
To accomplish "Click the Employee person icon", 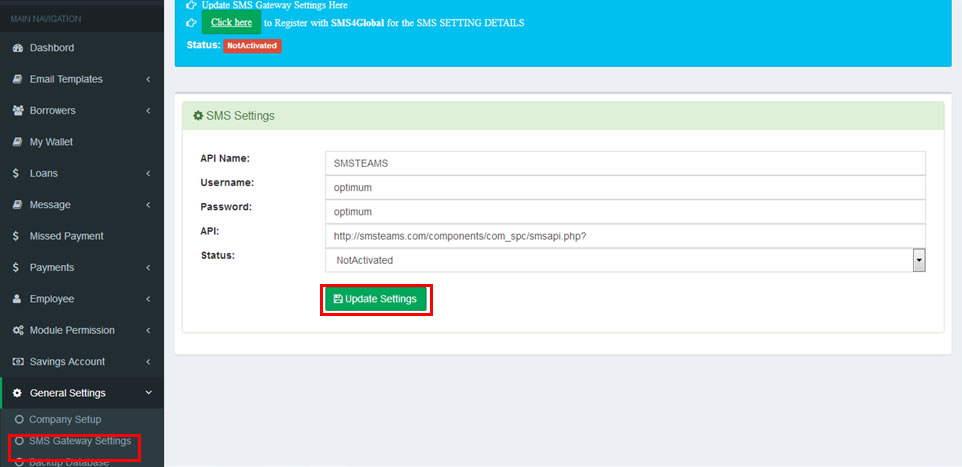I will pyautogui.click(x=17, y=299).
